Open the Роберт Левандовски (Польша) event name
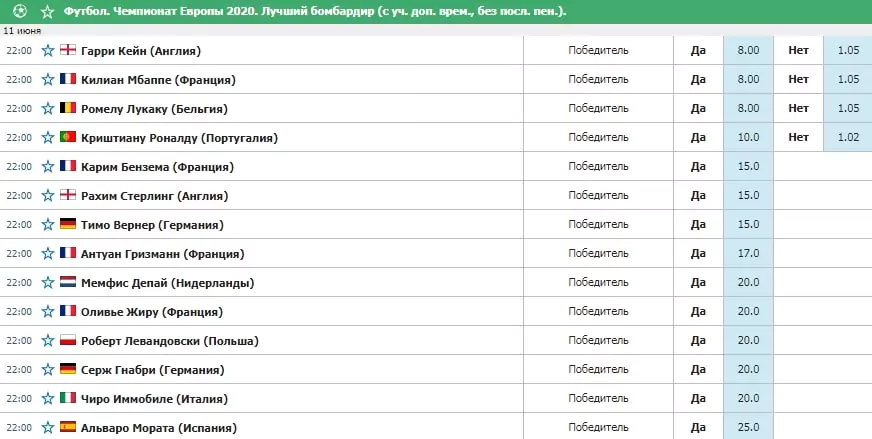 click(x=170, y=341)
